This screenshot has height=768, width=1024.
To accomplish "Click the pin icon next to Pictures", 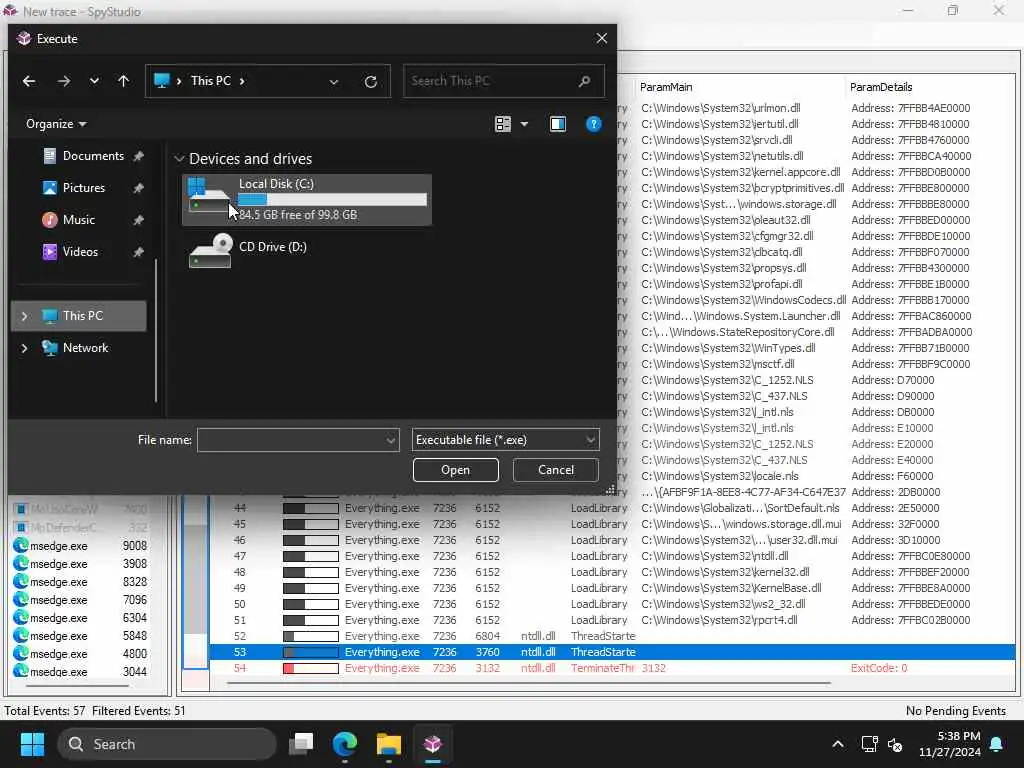I will click(x=138, y=188).
